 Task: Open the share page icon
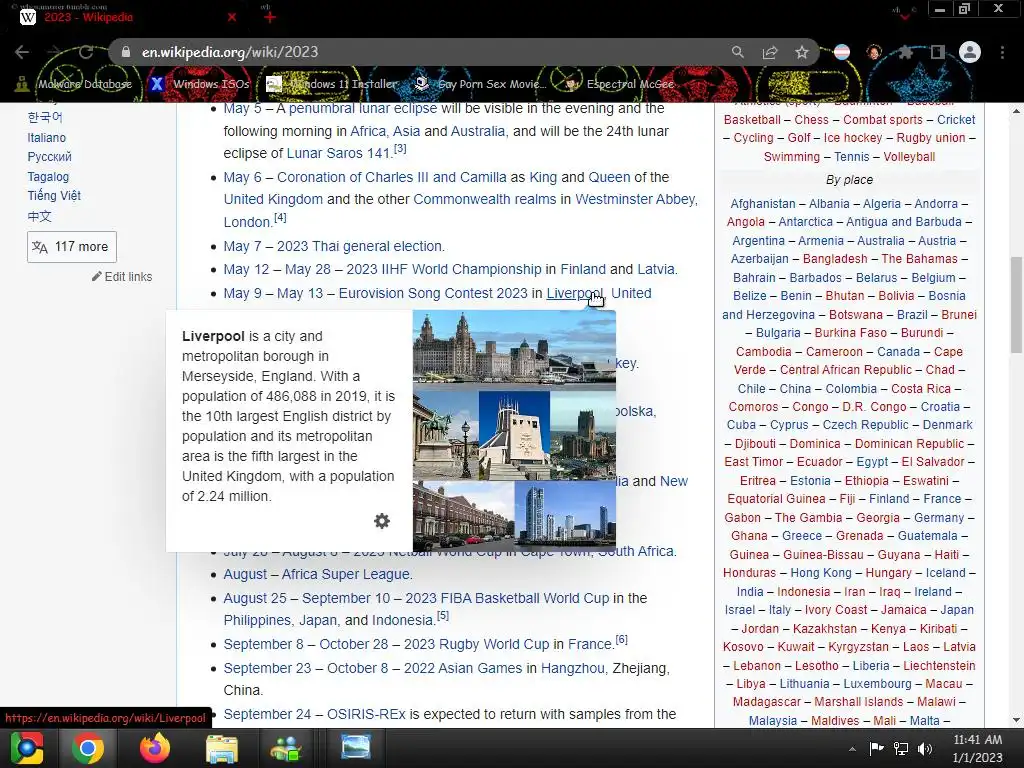pos(770,52)
